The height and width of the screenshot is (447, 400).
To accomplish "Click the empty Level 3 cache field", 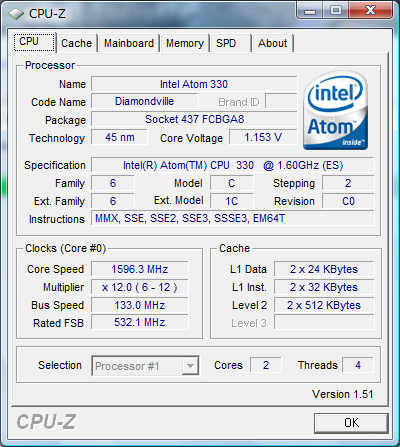I will [324, 322].
